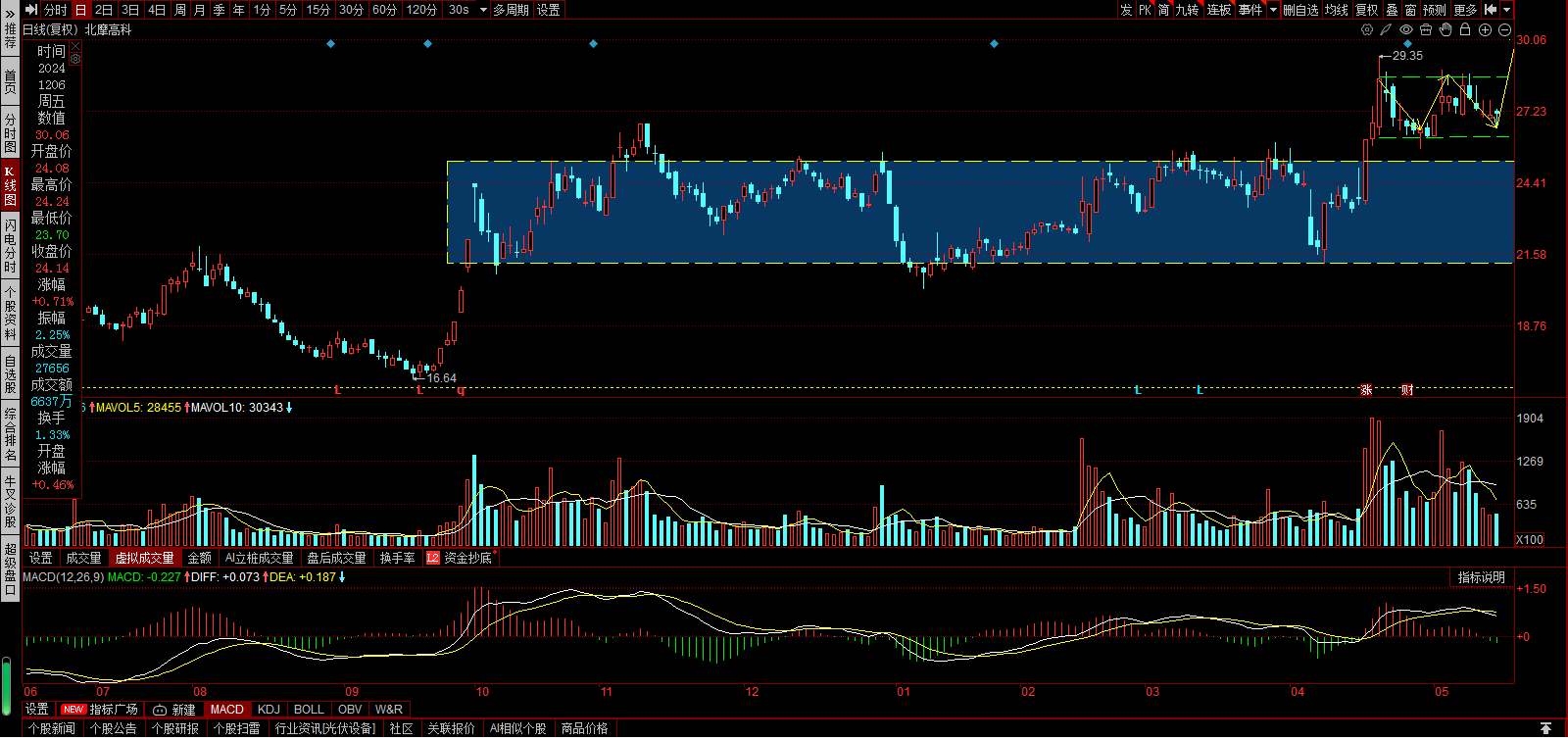1568x741 pixels.
Task: Open the period dropdown next to 30s
Action: pos(483,9)
